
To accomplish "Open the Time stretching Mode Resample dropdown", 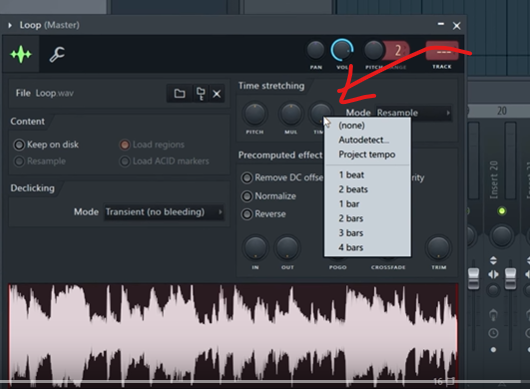I will coord(414,113).
